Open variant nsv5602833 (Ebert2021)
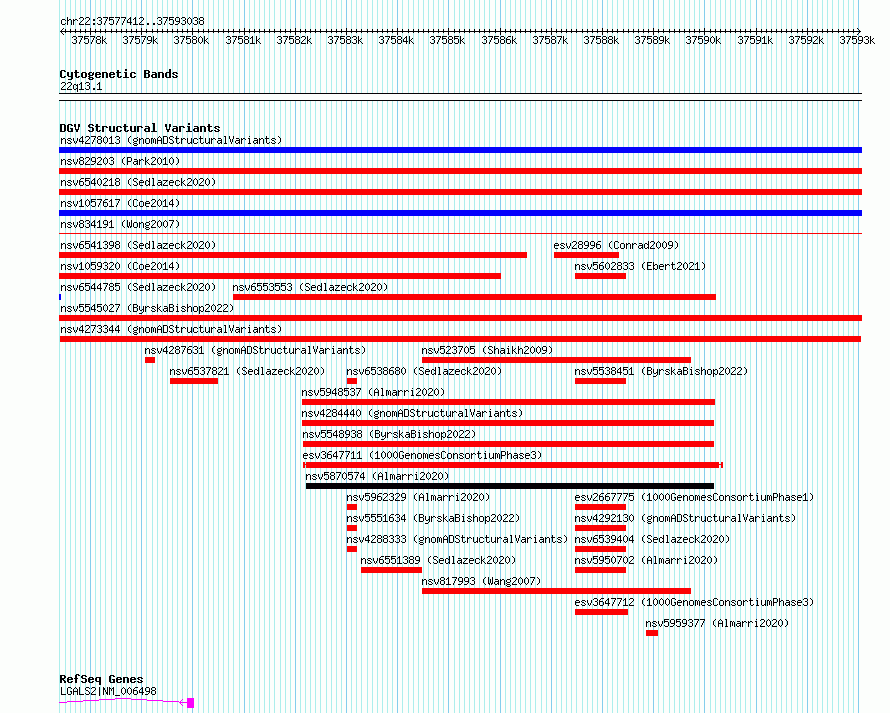 pos(640,266)
